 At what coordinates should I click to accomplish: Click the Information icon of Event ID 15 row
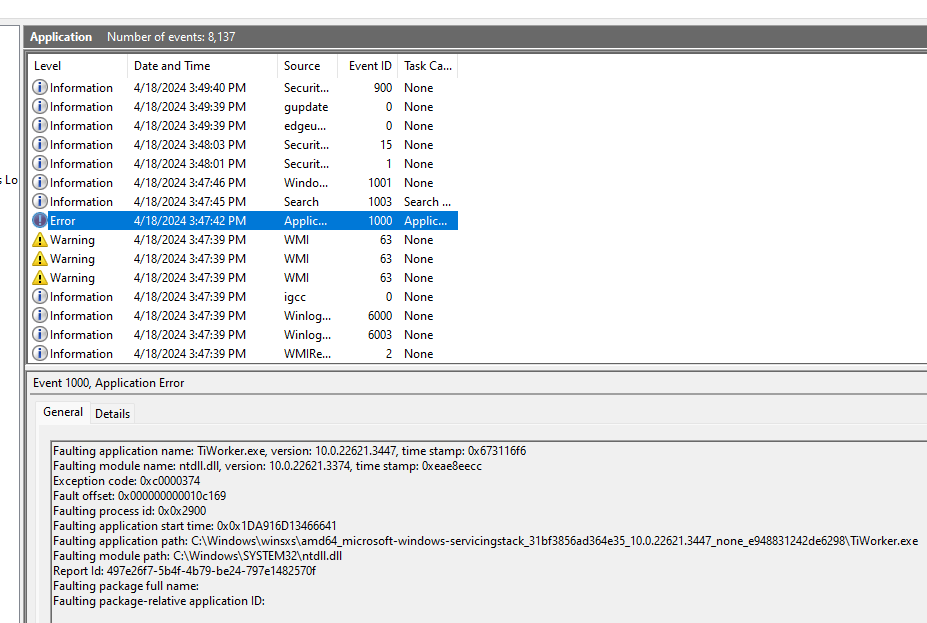tap(40, 144)
